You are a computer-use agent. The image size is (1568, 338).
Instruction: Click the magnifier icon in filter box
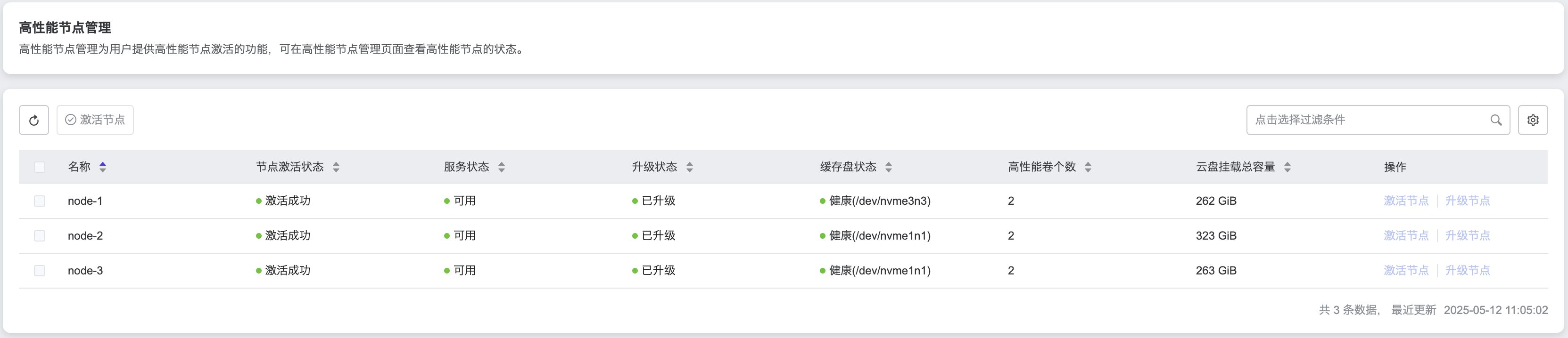tap(1496, 120)
